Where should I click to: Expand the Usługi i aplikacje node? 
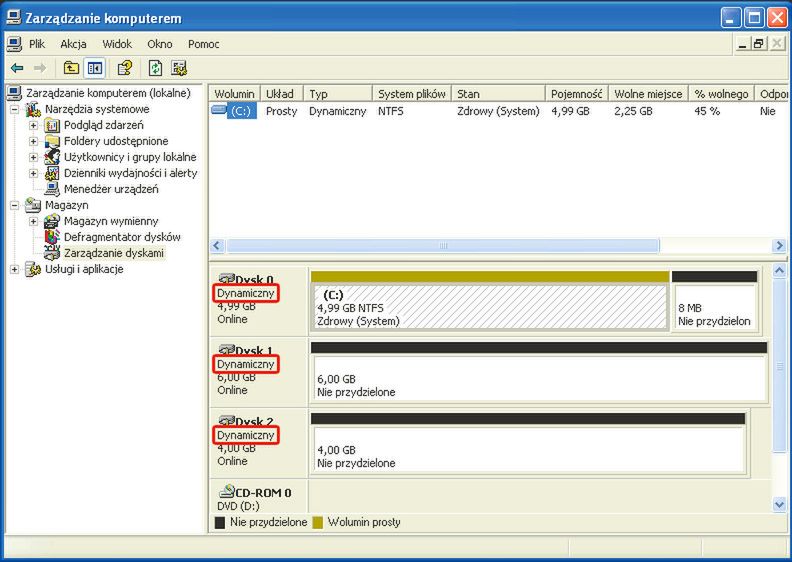(x=15, y=270)
